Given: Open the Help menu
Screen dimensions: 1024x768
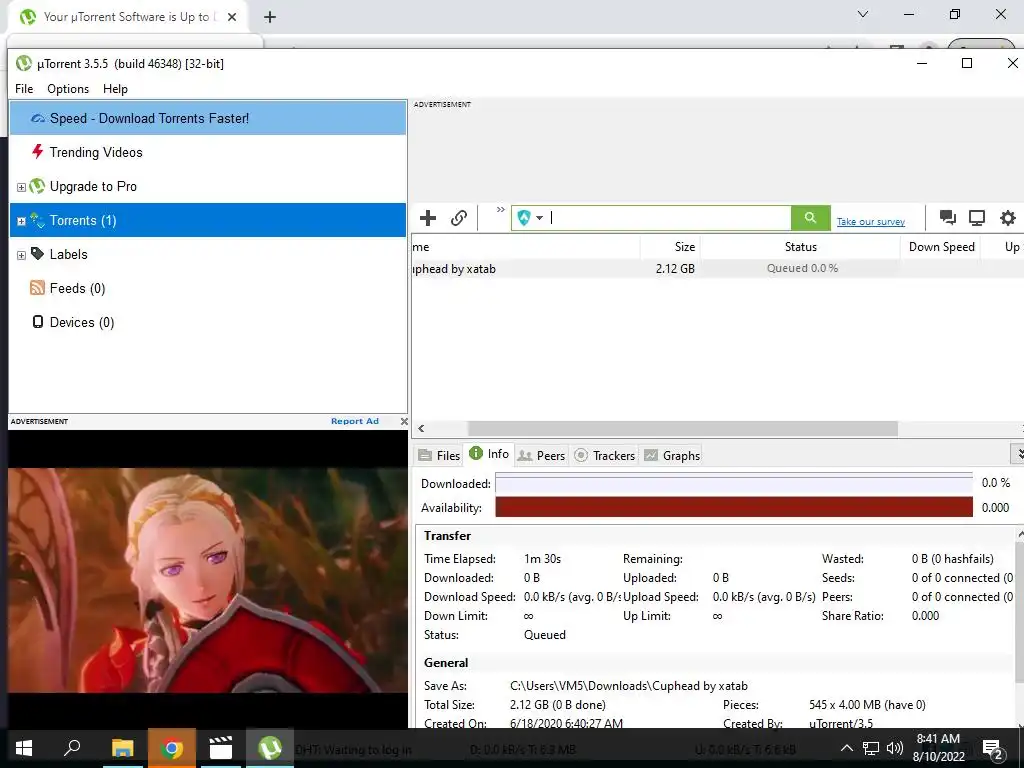Looking at the screenshot, I should click(x=115, y=89).
